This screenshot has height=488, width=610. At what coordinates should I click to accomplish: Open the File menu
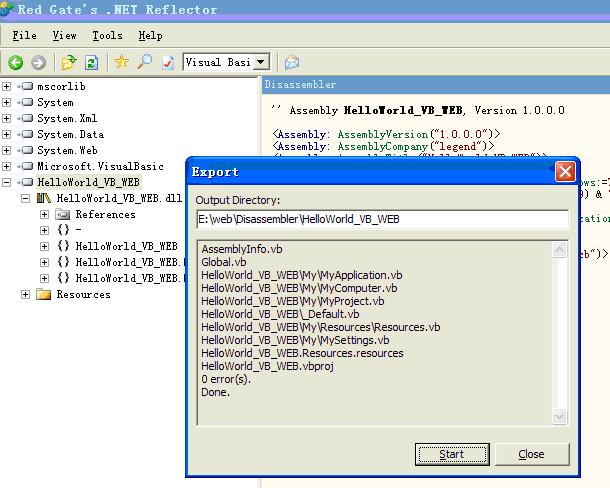(x=25, y=35)
